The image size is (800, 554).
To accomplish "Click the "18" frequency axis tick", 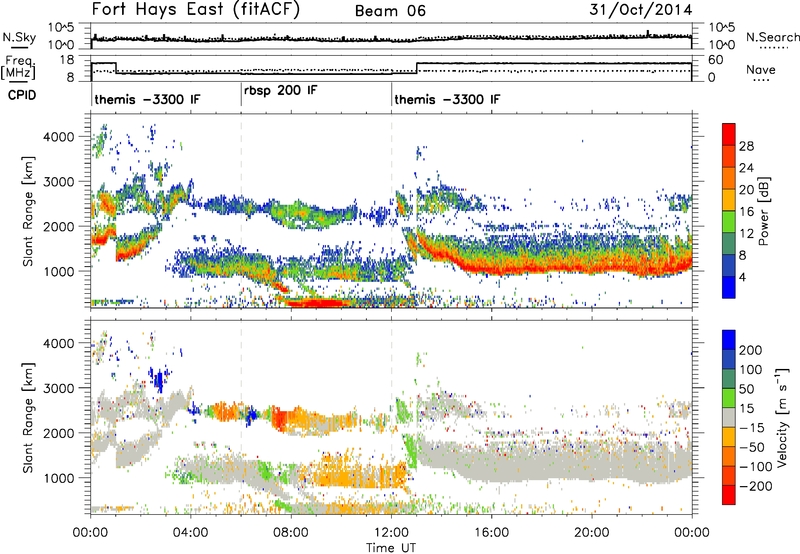I will point(67,60).
